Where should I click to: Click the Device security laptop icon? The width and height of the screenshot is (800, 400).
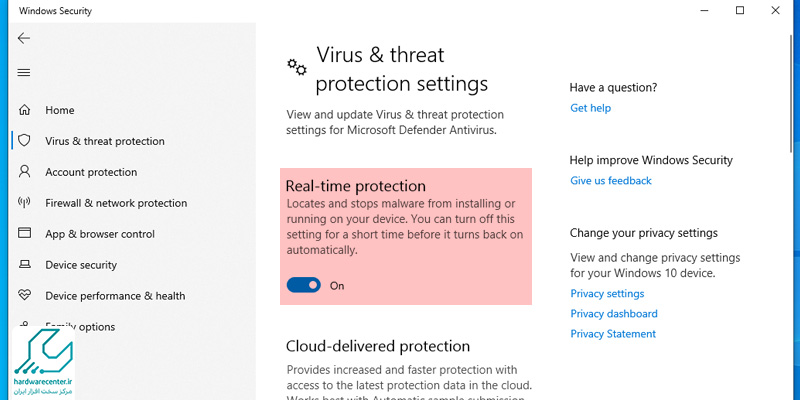[x=24, y=264]
